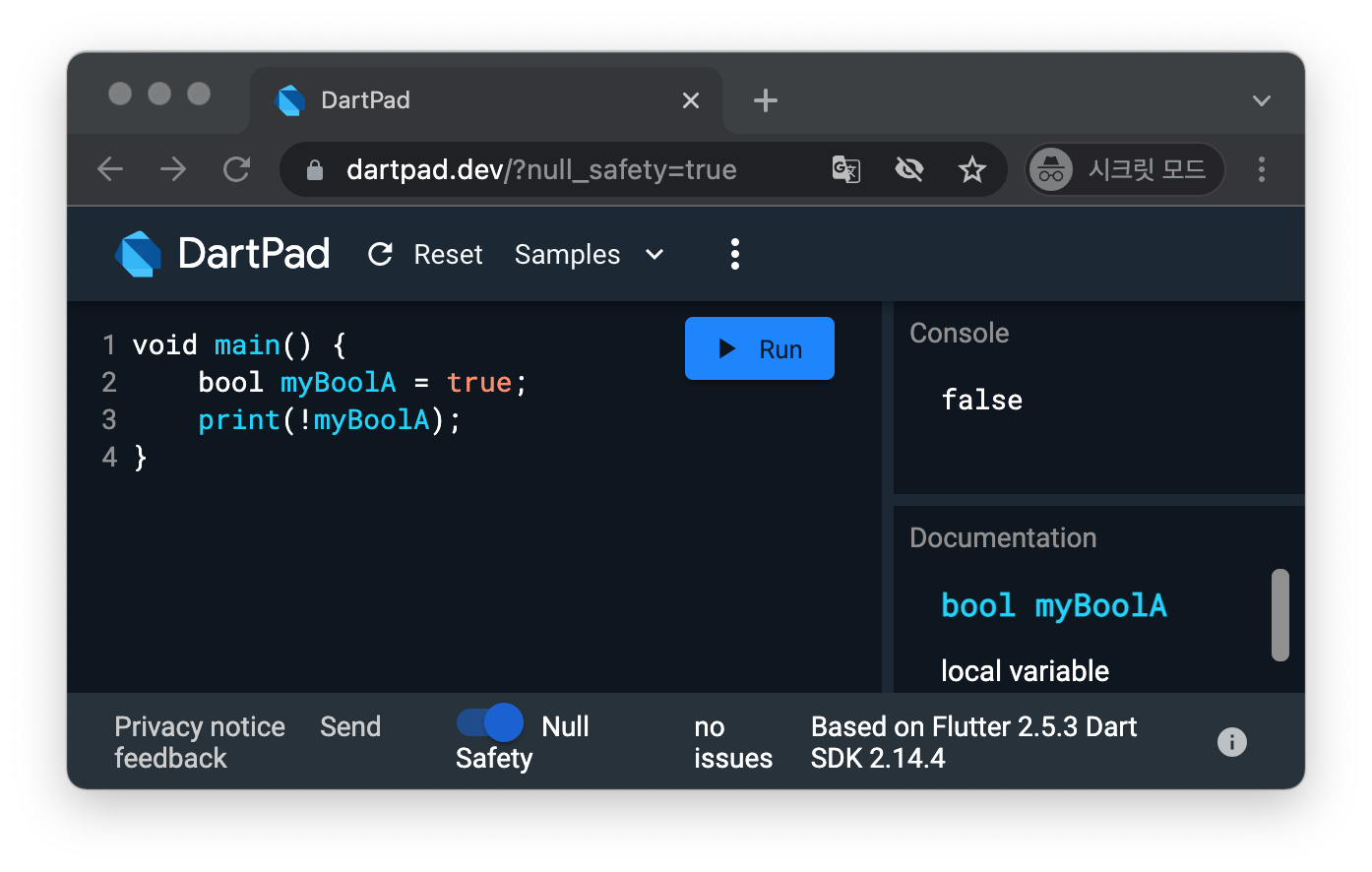Click the Documentation panel scrollbar
This screenshot has height=872, width=1372.
click(x=1279, y=615)
